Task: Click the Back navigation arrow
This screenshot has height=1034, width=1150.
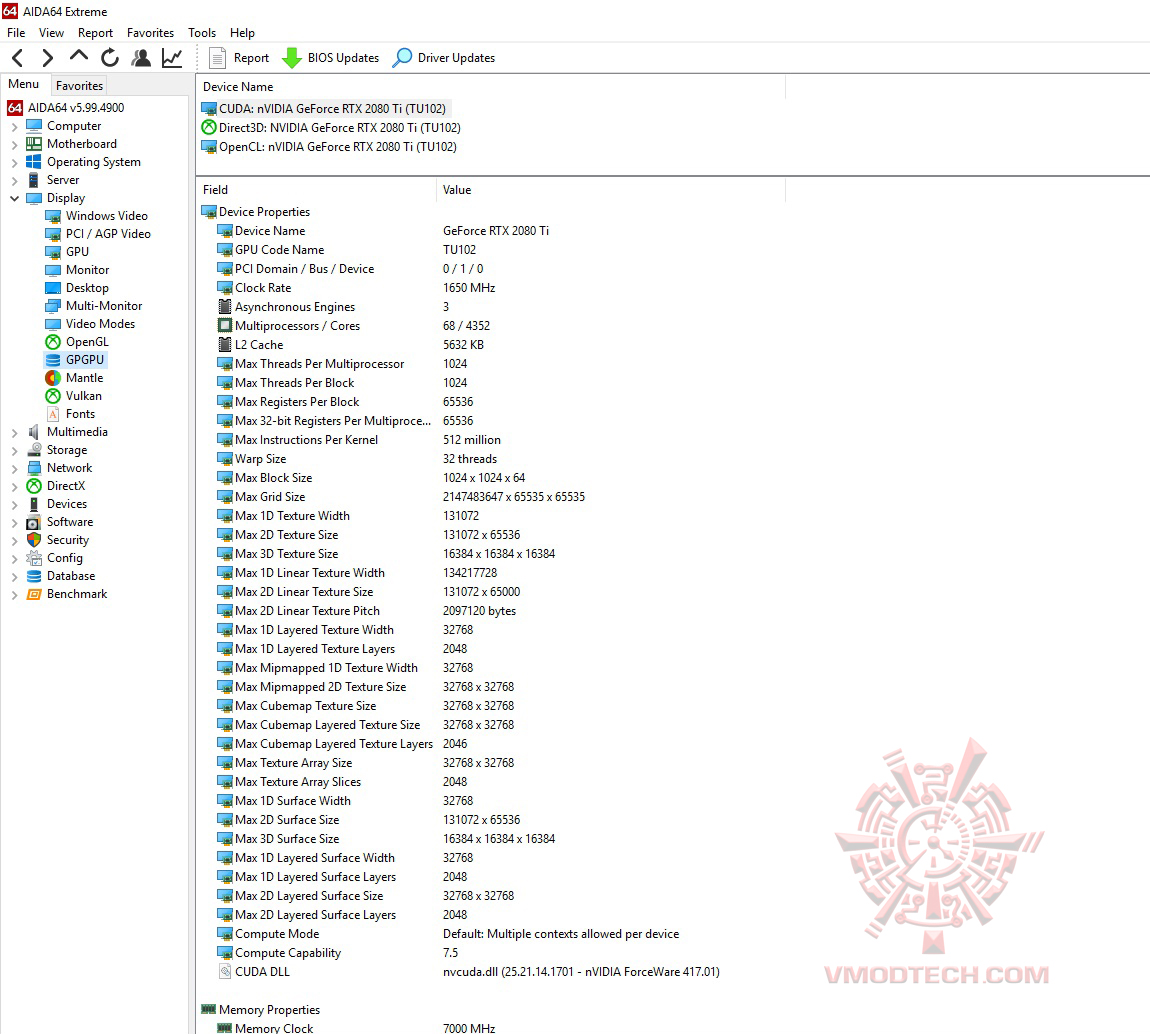Action: pos(18,58)
